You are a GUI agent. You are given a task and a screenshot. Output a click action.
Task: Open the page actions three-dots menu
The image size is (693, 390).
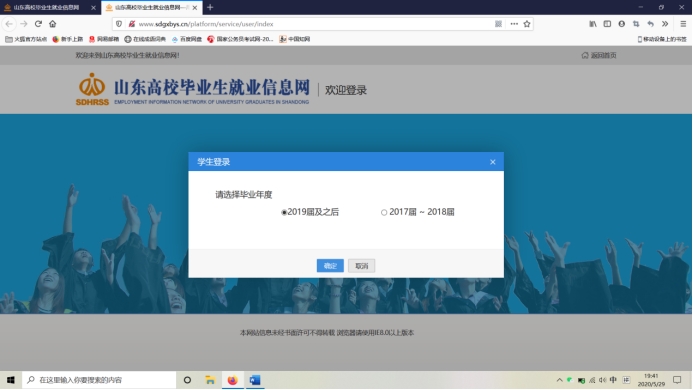point(514,24)
